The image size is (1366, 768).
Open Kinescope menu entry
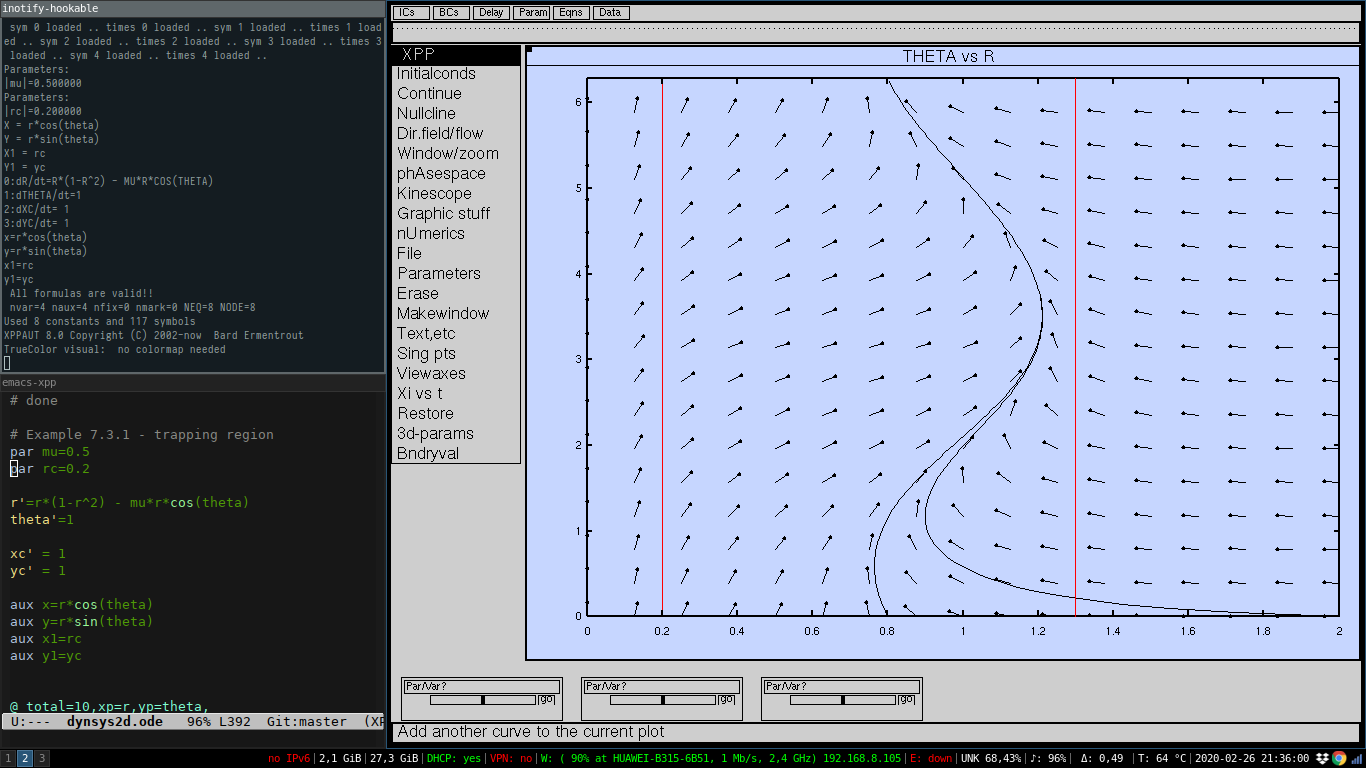456,194
